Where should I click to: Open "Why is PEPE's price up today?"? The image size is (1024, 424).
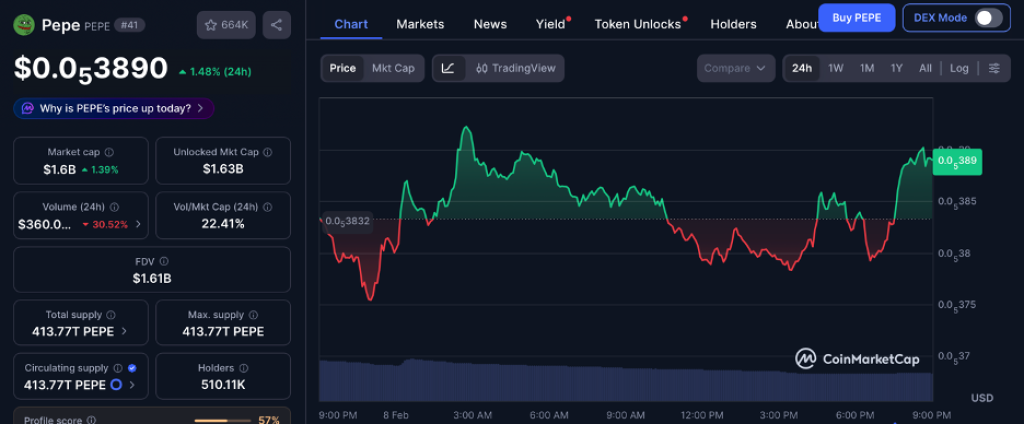(x=114, y=108)
